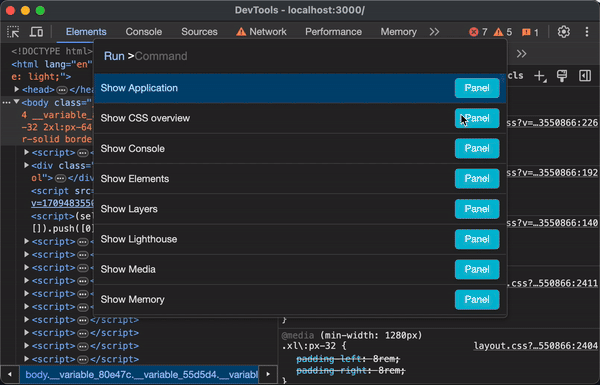Click the yellow warnings count badge
Screen dimensions: 600x385
coord(503,32)
